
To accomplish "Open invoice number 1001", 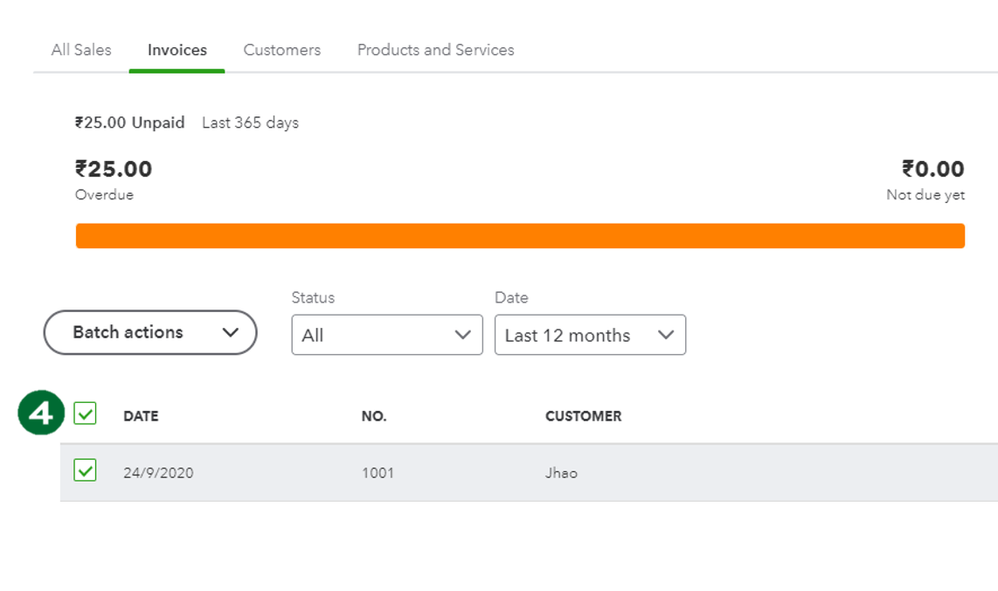I will [378, 473].
